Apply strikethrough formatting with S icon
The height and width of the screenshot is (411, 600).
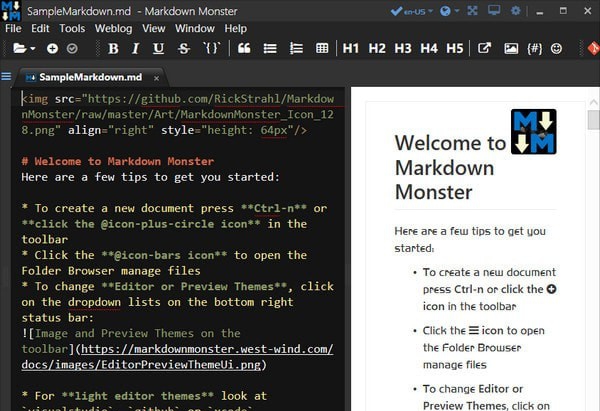click(x=184, y=49)
